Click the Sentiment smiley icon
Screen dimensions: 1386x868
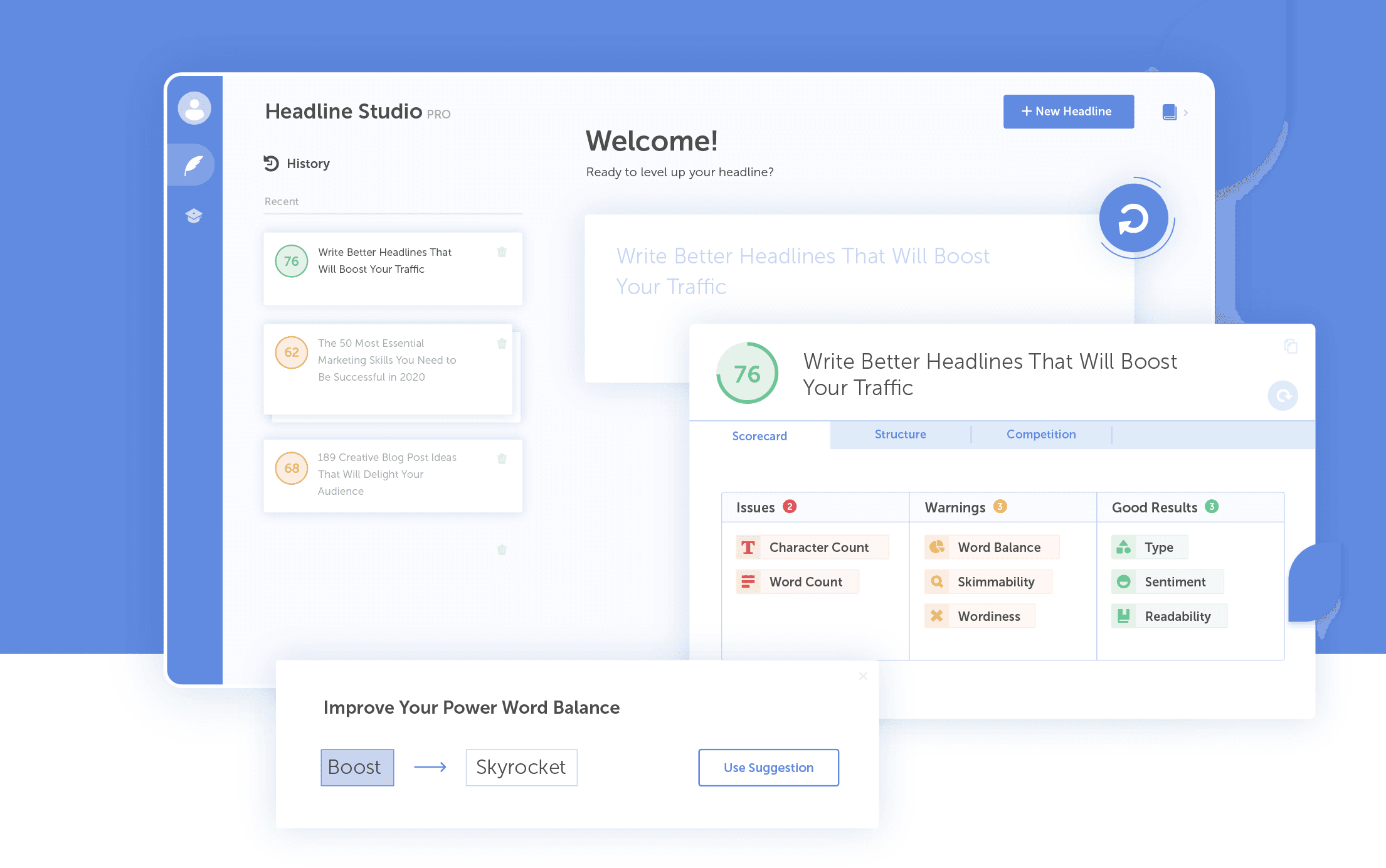click(1124, 582)
